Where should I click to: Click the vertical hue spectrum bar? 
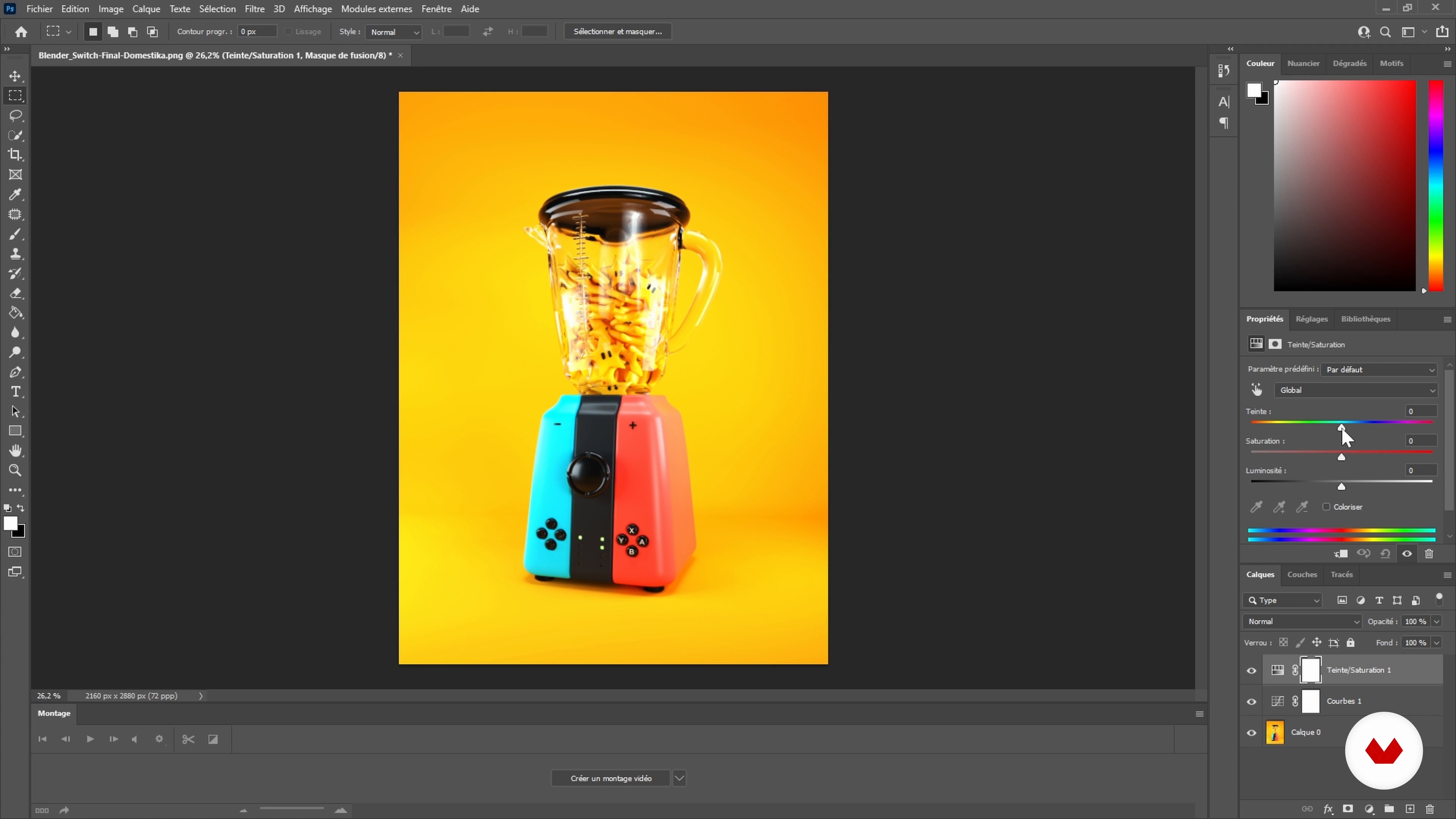1436,185
